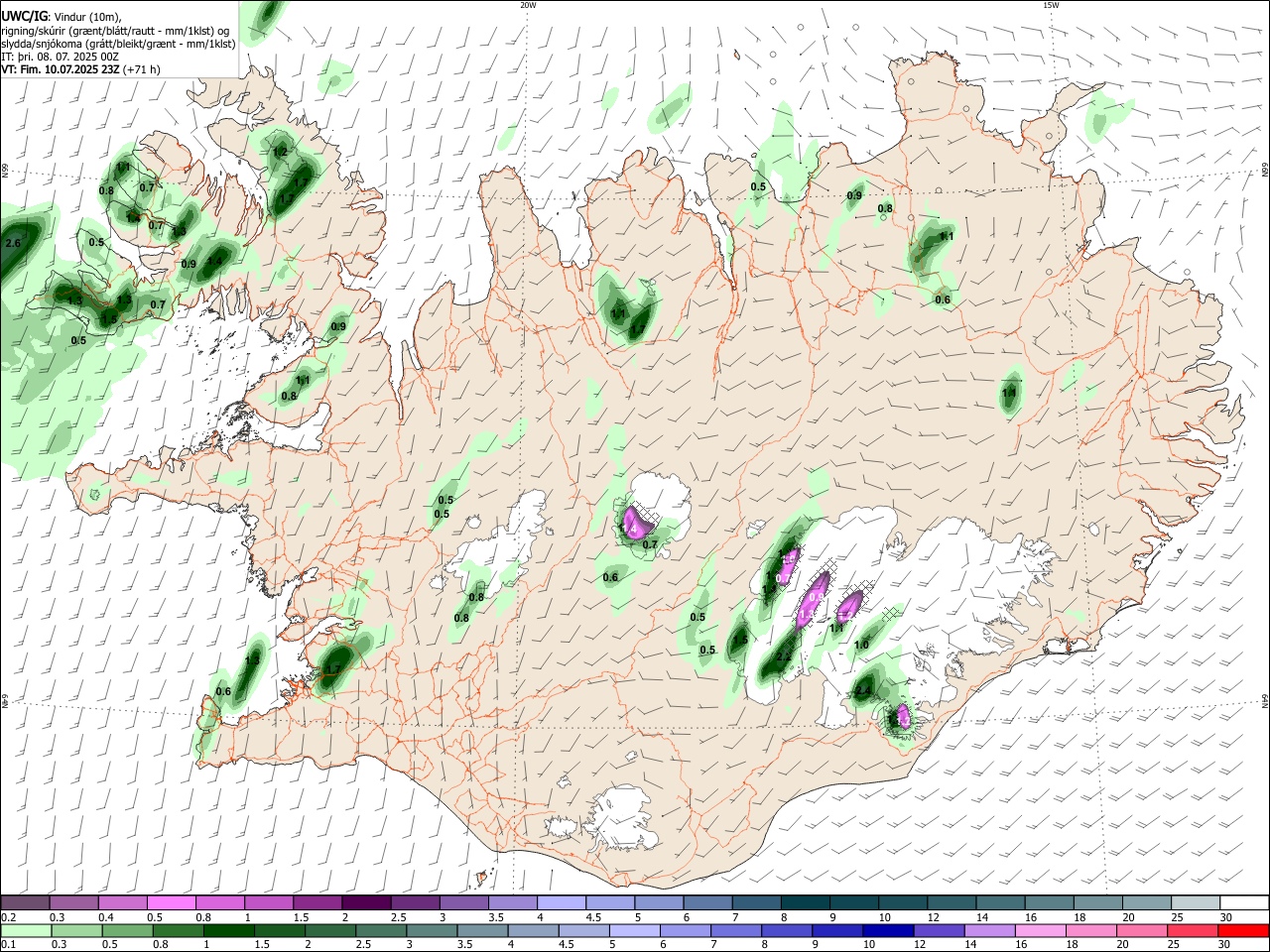The width and height of the screenshot is (1270, 952).
Task: Click the '2.2' precipitation value near the glacier
Action: (x=783, y=656)
